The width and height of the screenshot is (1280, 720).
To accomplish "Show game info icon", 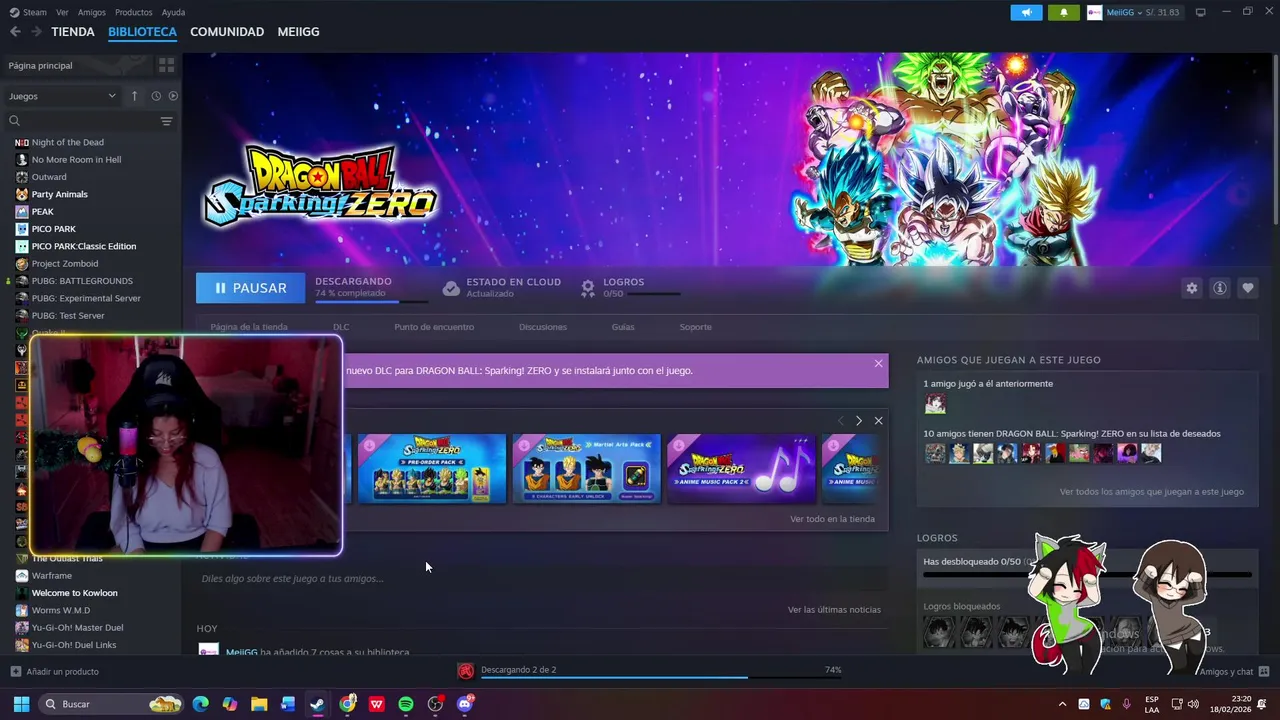I will point(1219,288).
